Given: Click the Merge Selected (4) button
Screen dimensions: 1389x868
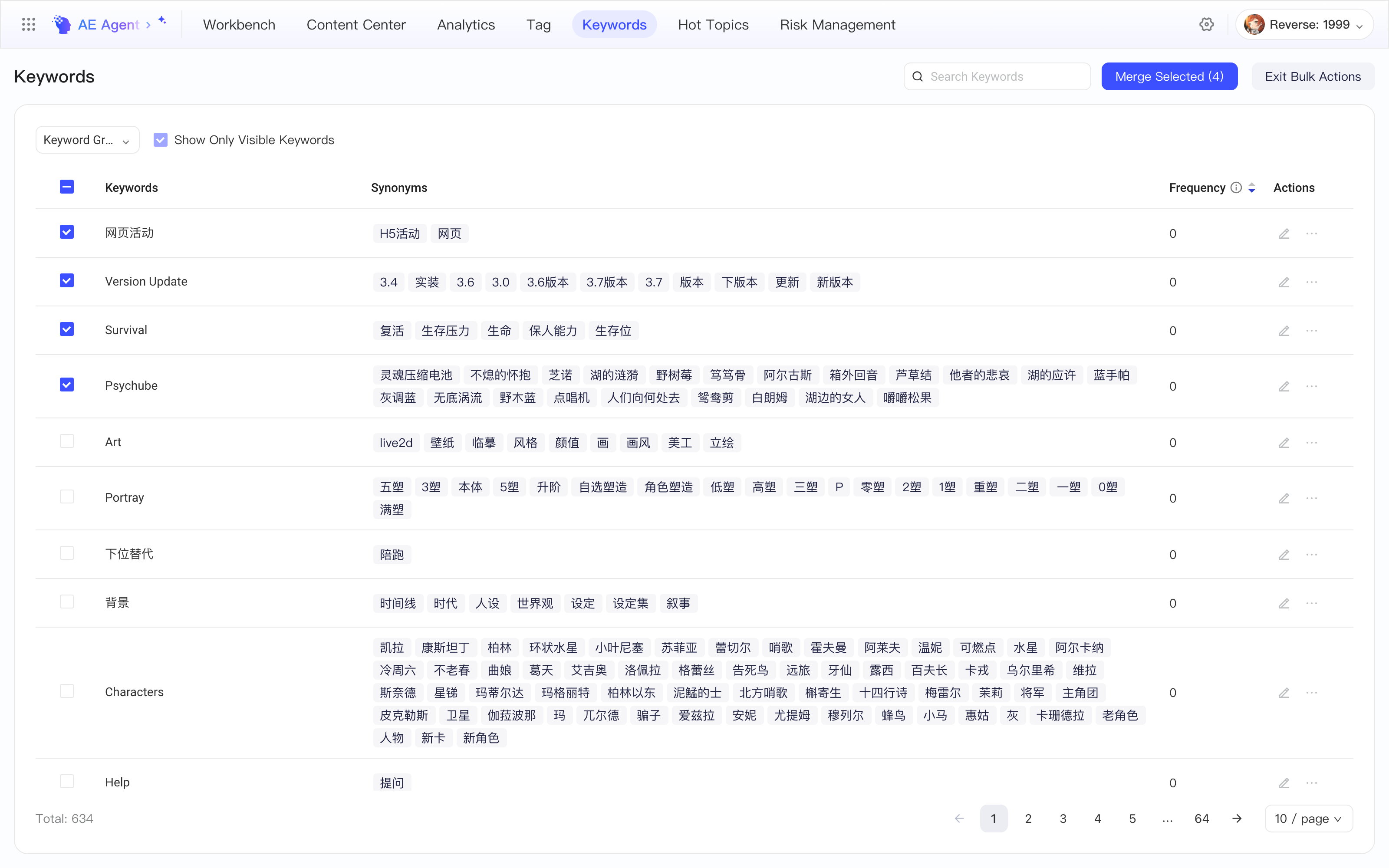Looking at the screenshot, I should pos(1169,76).
